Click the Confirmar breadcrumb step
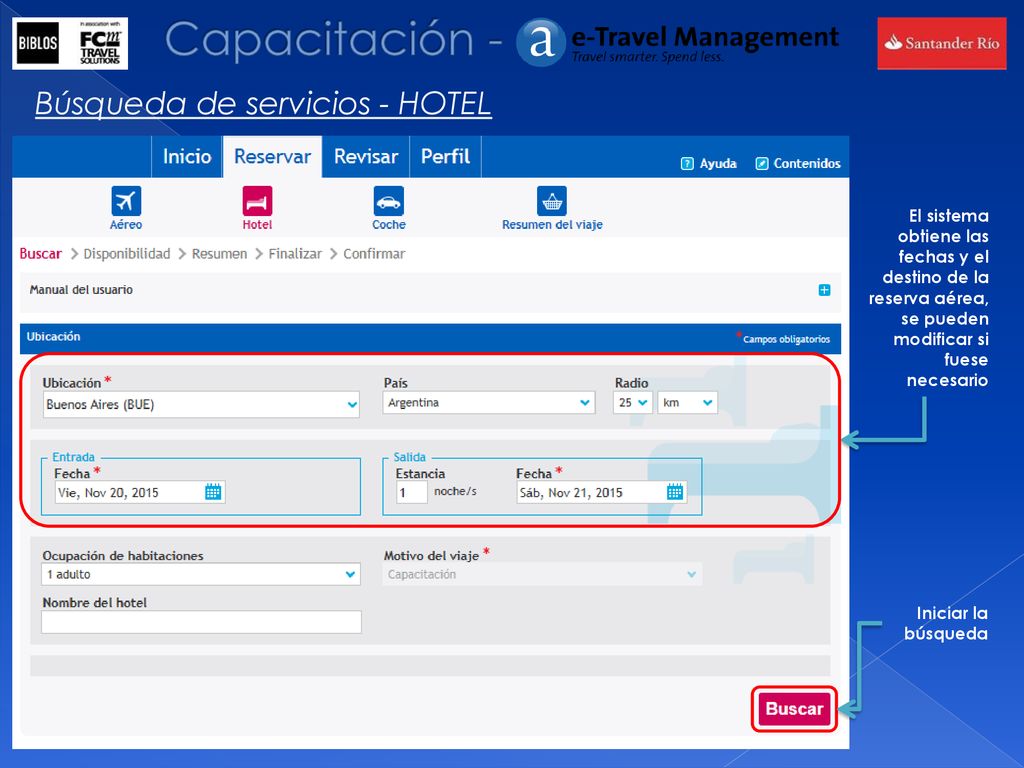Screen dimensions: 1024x768 (x=374, y=253)
